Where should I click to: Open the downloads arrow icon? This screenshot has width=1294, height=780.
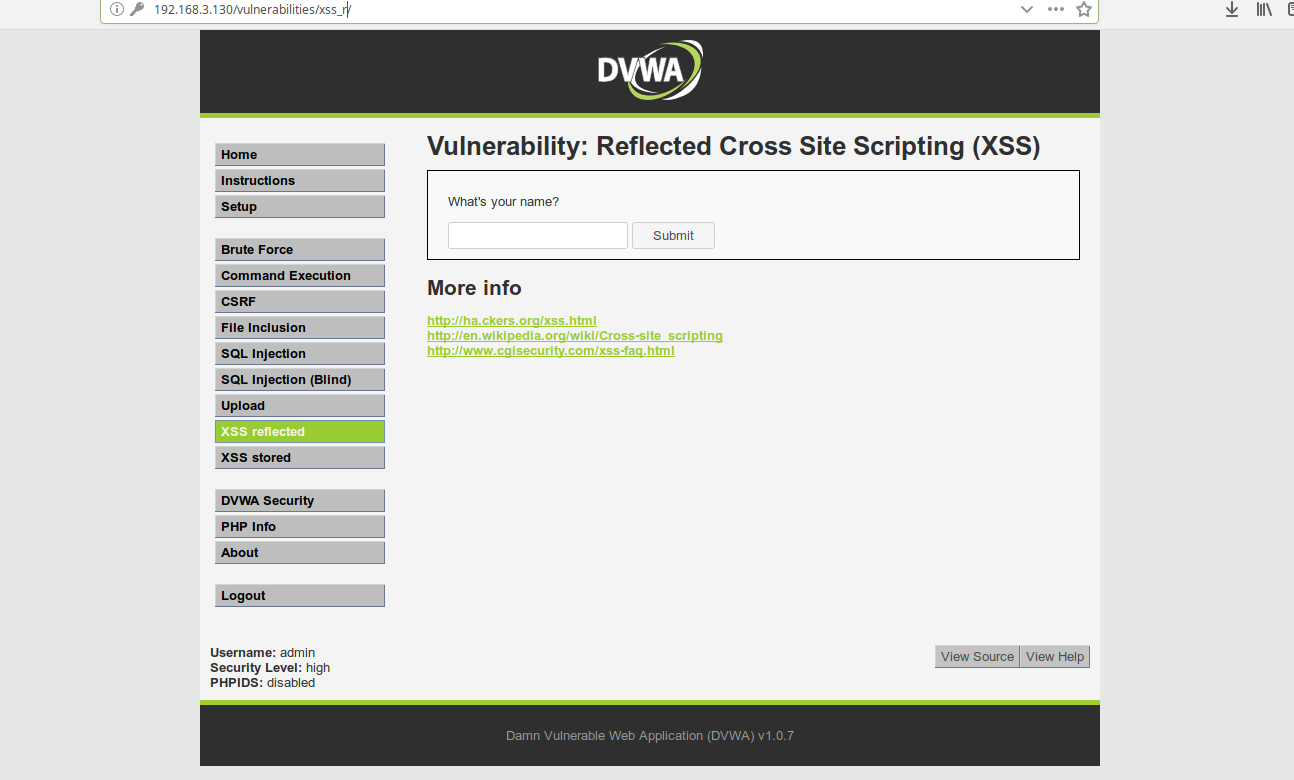tap(1232, 9)
